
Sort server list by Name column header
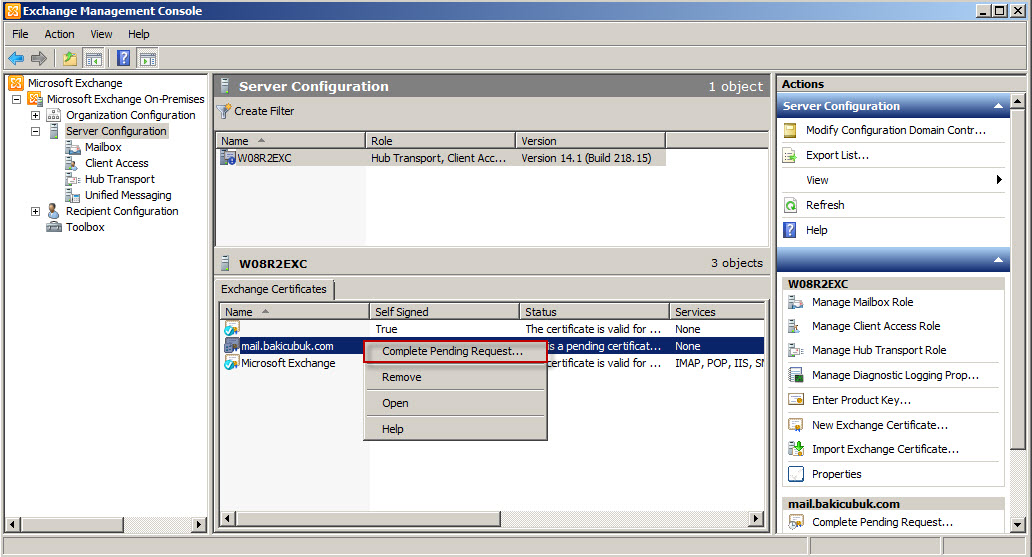click(x=290, y=141)
